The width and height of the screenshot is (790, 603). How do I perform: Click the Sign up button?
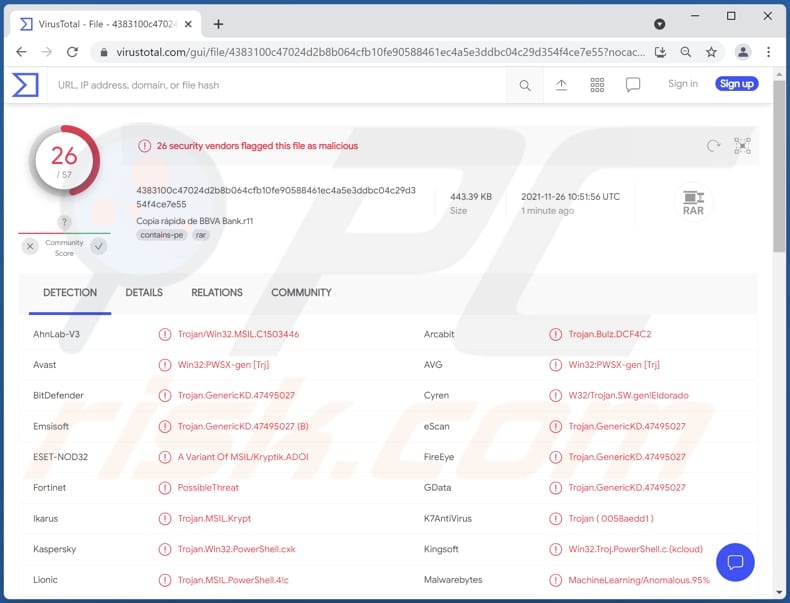(x=737, y=84)
